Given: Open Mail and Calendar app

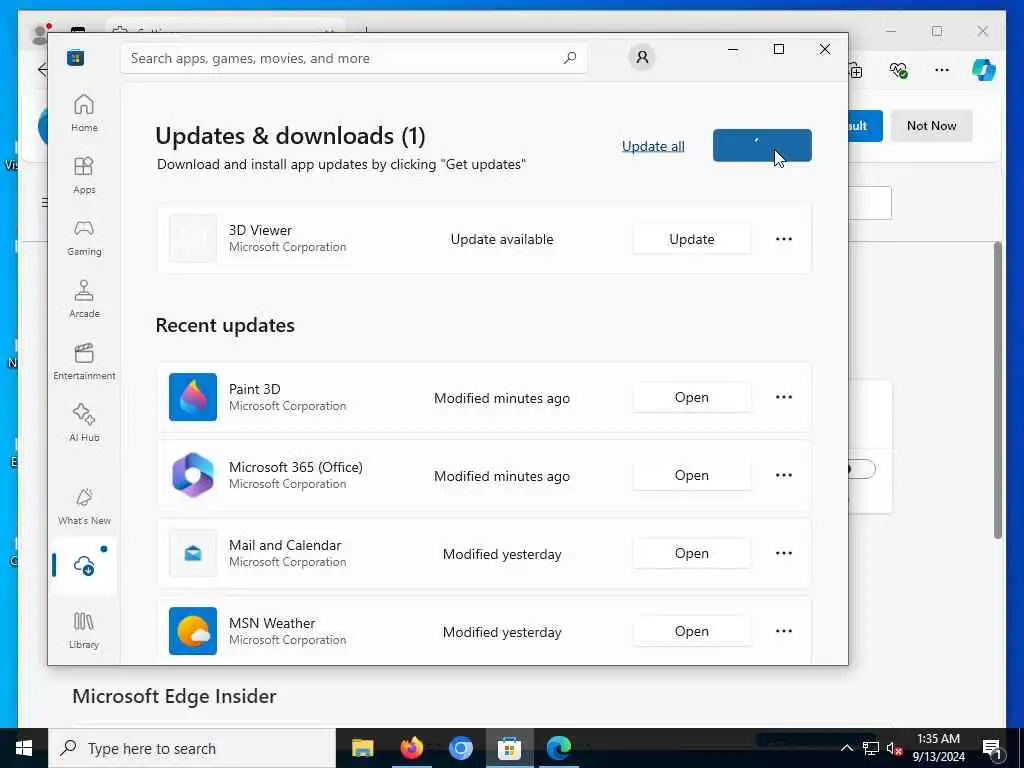Looking at the screenshot, I should tap(692, 553).
